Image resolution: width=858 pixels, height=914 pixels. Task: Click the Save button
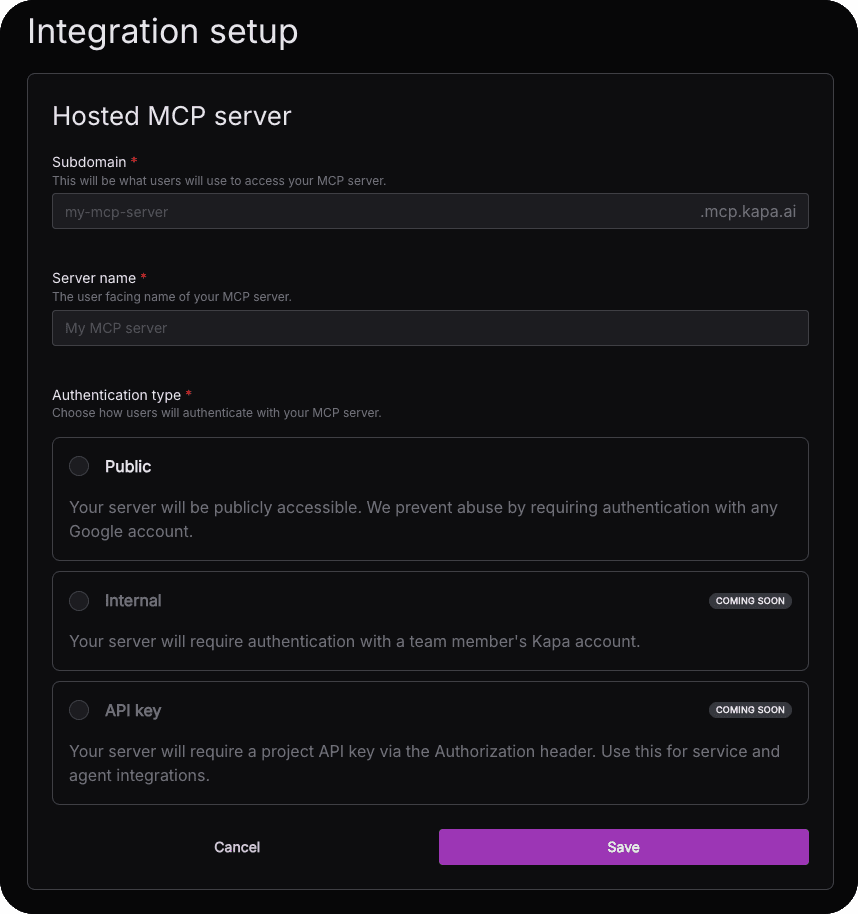[x=623, y=847]
